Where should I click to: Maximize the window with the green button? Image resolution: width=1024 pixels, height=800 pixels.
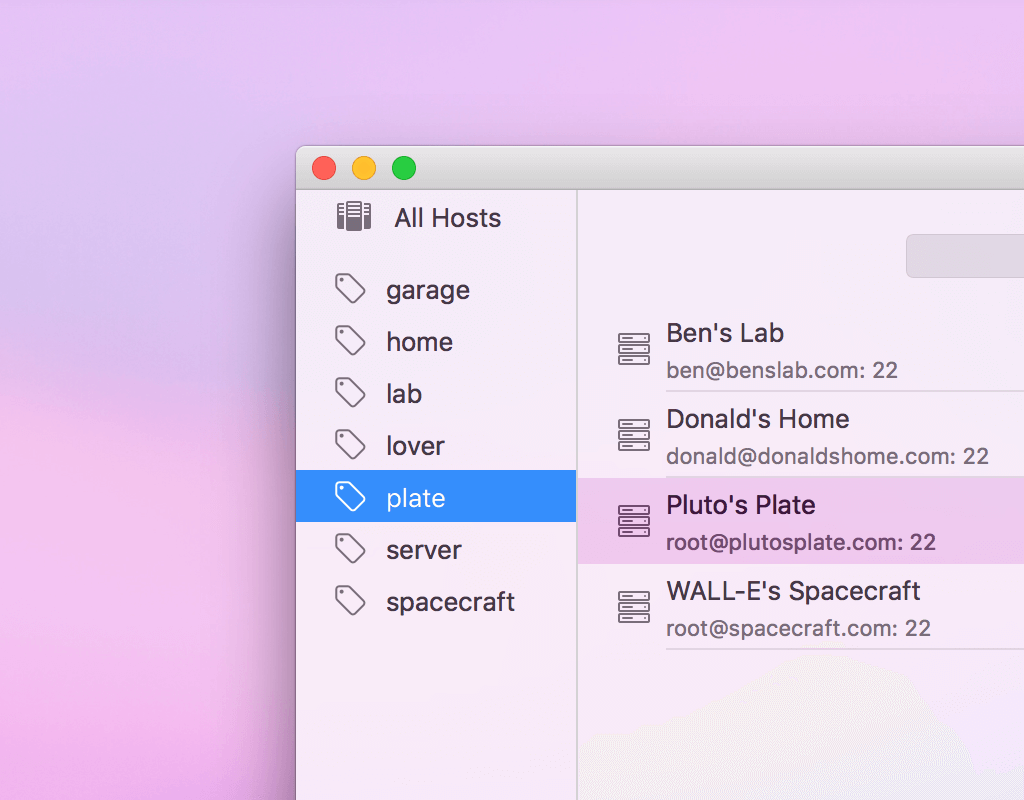(x=404, y=168)
